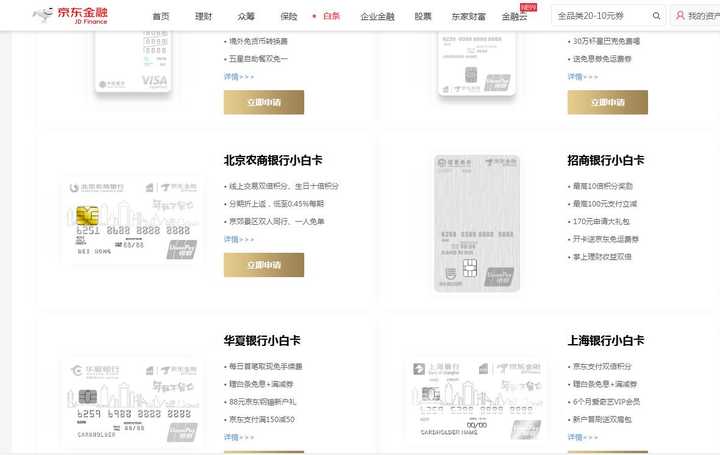720x455 pixels.
Task: Click the 送免息券免运费券 bullet text
Action: (x=602, y=59)
